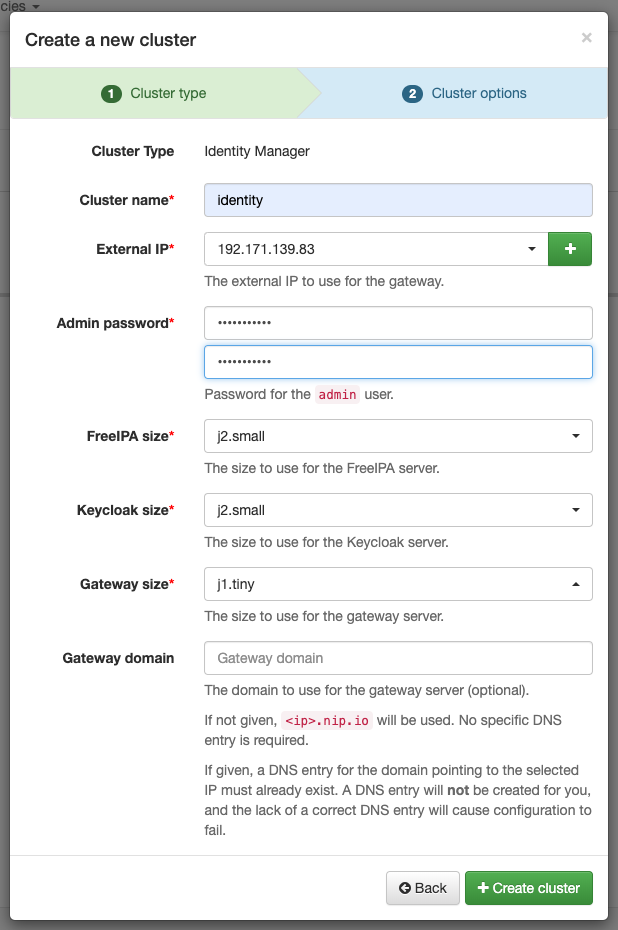Click the caret on the External IP selector
Screen dimensions: 618x930
531,248
